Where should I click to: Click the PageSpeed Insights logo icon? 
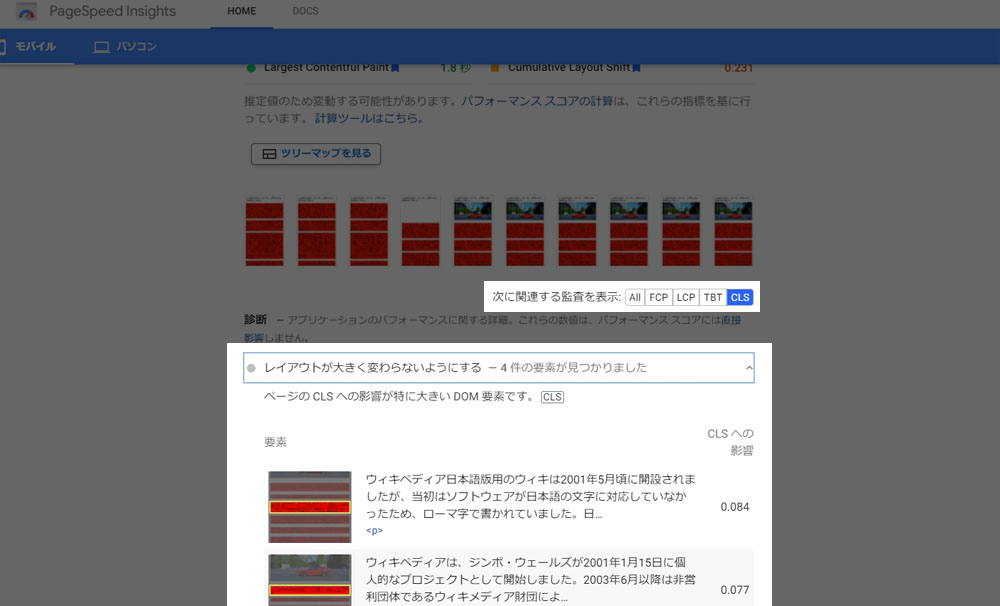(26, 11)
